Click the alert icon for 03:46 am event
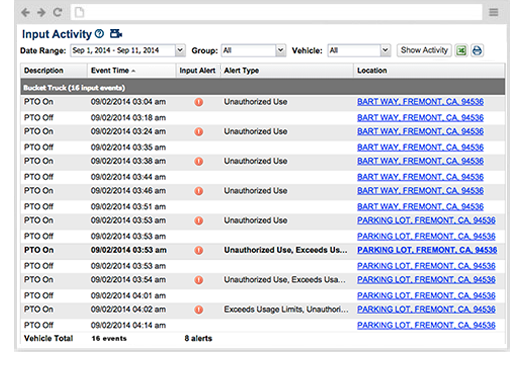The width and height of the screenshot is (524, 368). (x=199, y=191)
